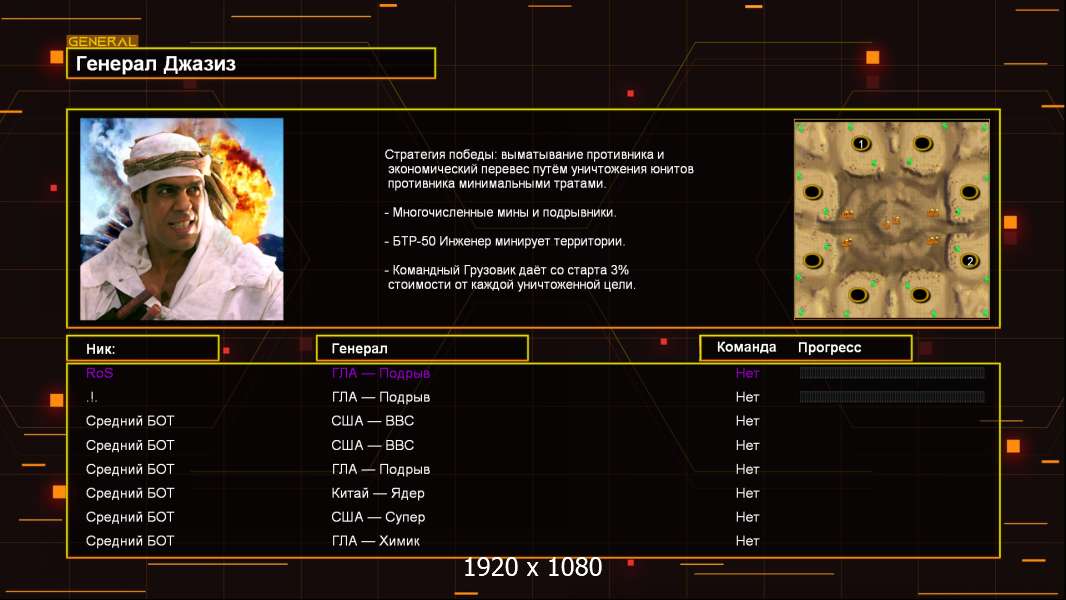Screen dimensions: 1066x600
Task: Click the line "Многочисленные мины и подрывники."
Action: [x=500, y=213]
